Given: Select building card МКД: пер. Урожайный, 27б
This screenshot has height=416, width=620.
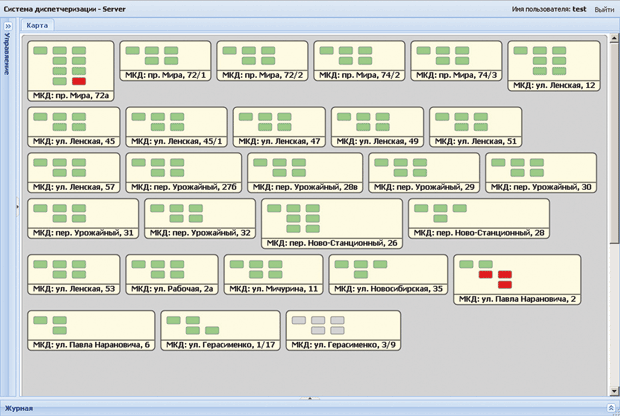Looking at the screenshot, I should click(x=183, y=173).
